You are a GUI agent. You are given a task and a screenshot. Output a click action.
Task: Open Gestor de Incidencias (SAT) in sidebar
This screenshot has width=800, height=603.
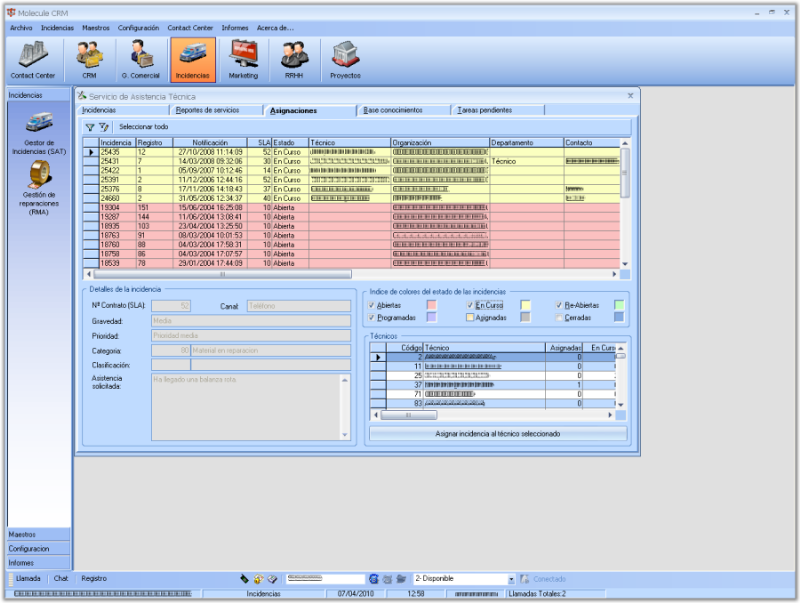click(39, 134)
